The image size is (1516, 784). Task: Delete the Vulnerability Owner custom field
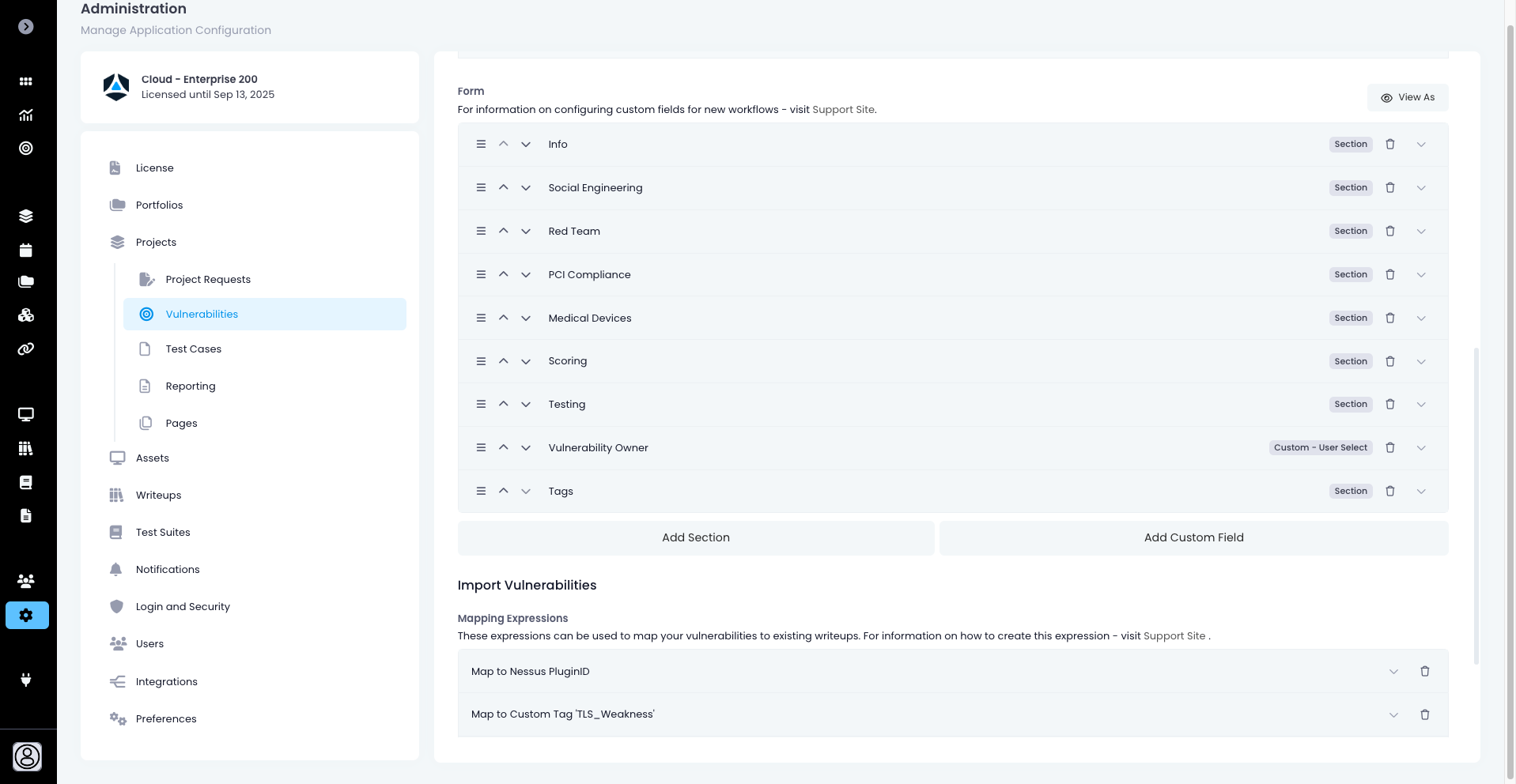[1389, 448]
